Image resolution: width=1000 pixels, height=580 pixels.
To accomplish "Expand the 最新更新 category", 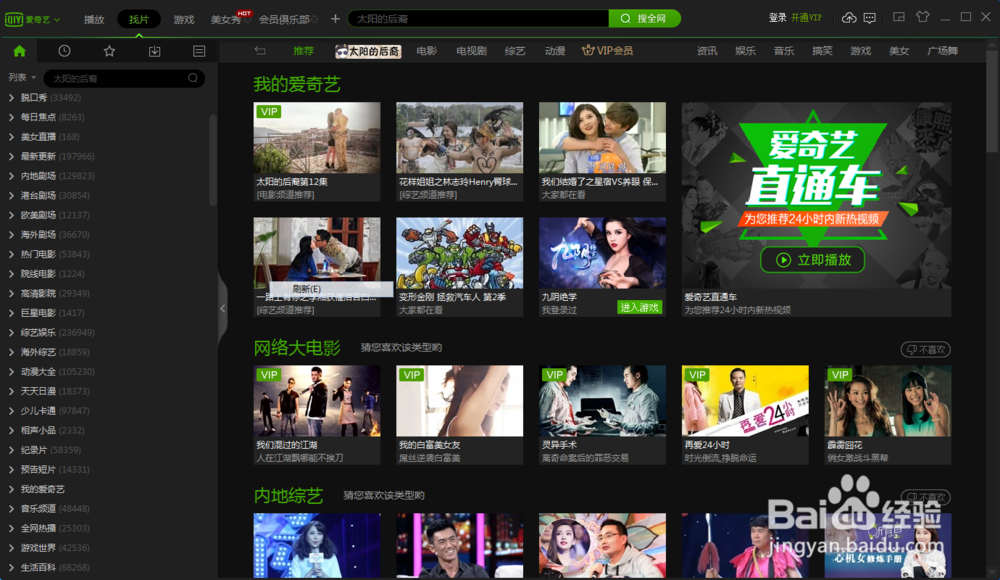I will click(x=11, y=156).
